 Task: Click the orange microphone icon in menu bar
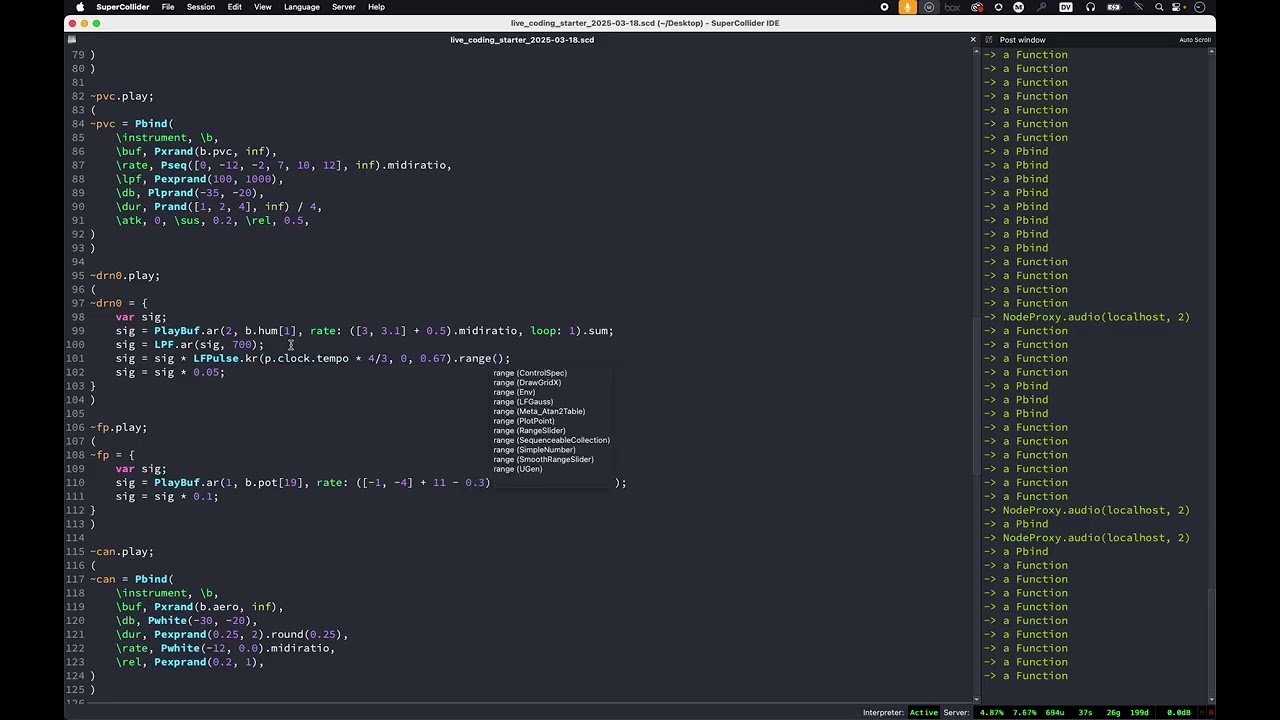tap(907, 7)
